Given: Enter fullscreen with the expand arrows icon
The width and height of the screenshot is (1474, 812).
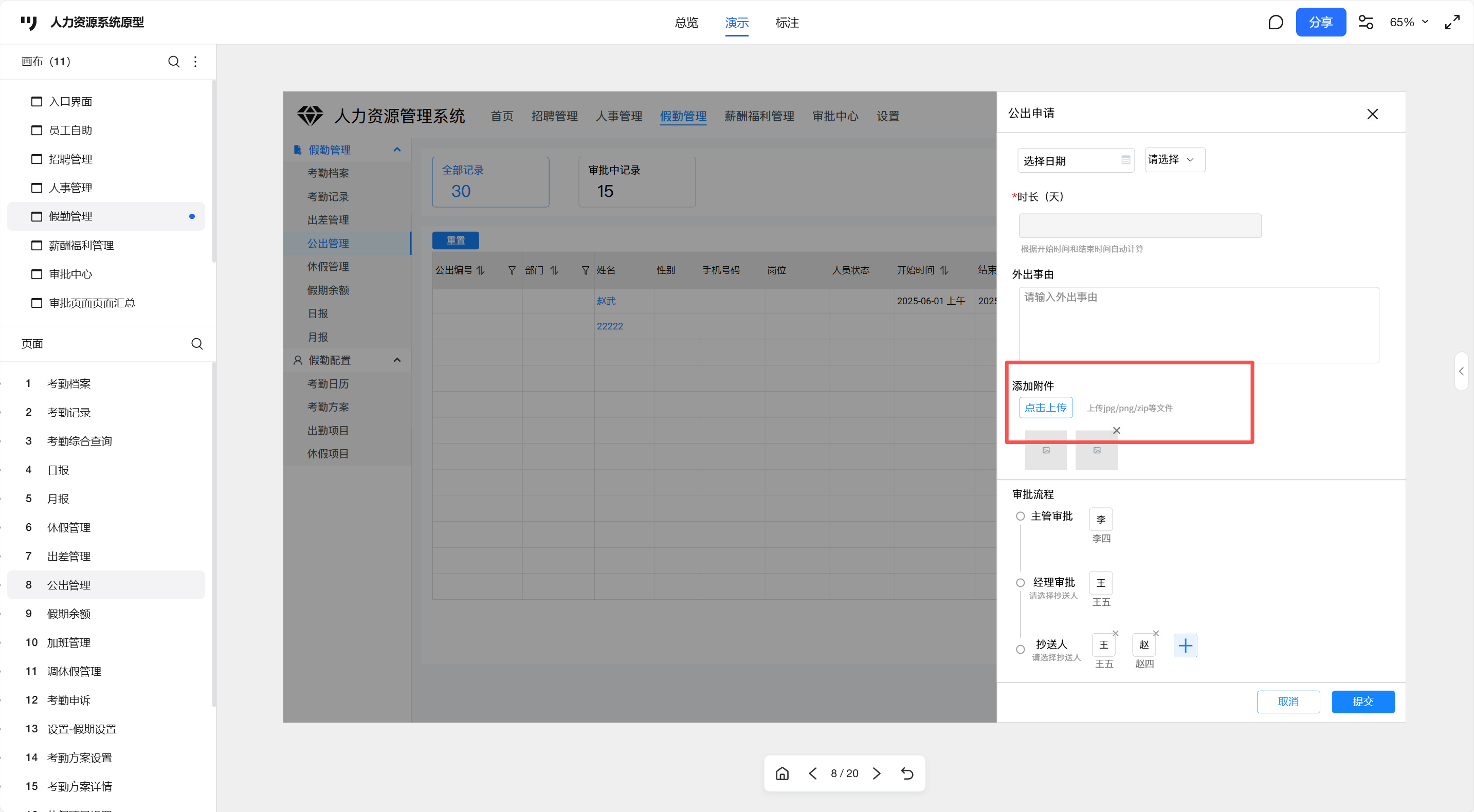Looking at the screenshot, I should coord(1452,22).
